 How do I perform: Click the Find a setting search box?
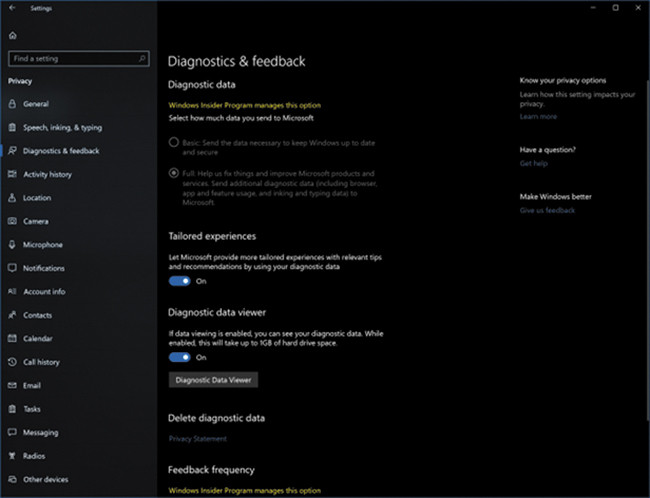pos(79,58)
